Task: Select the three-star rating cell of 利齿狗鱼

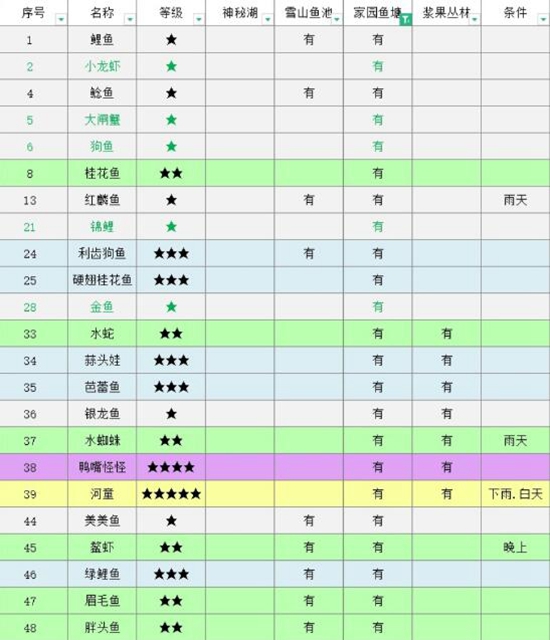Action: 171,253
